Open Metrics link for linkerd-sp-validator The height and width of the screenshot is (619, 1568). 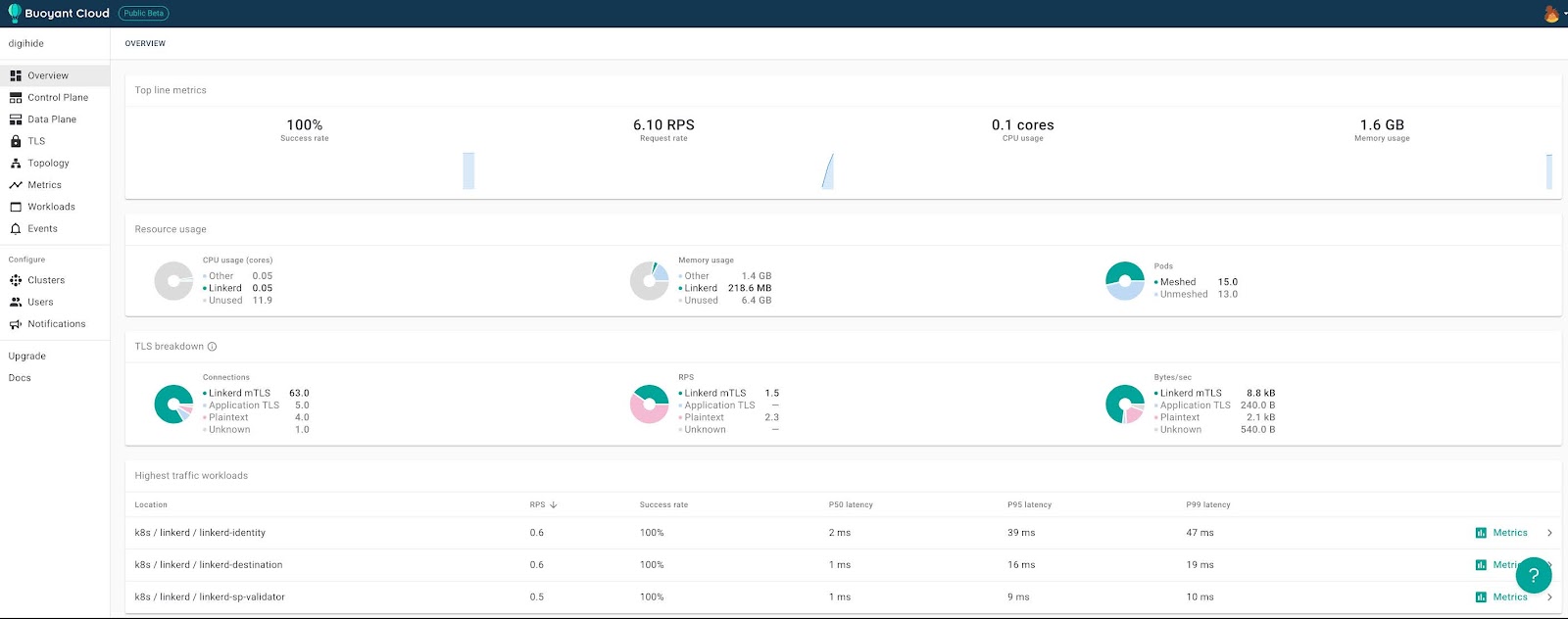tap(1510, 597)
